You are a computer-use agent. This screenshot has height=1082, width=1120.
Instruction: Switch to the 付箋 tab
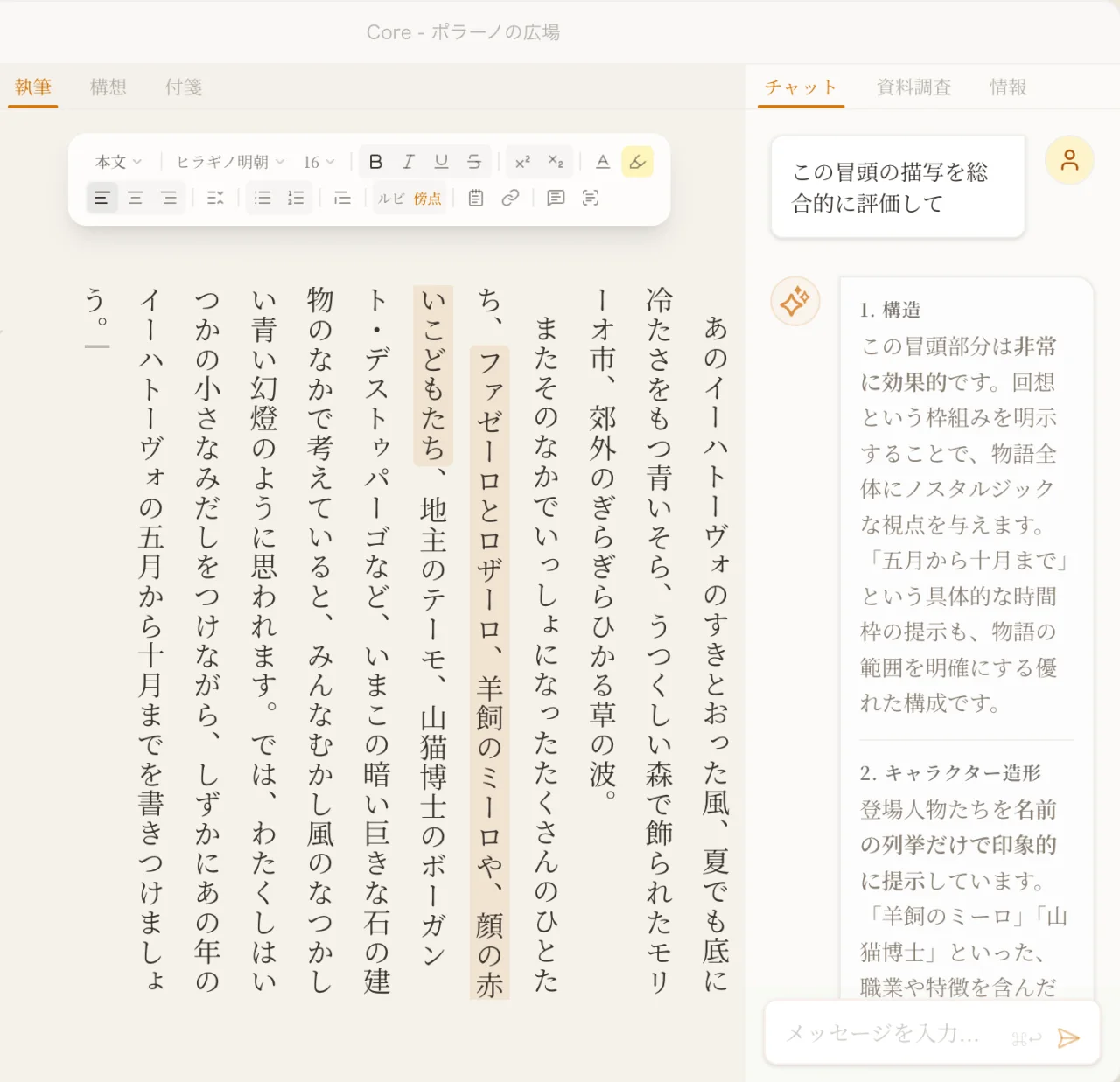184,87
